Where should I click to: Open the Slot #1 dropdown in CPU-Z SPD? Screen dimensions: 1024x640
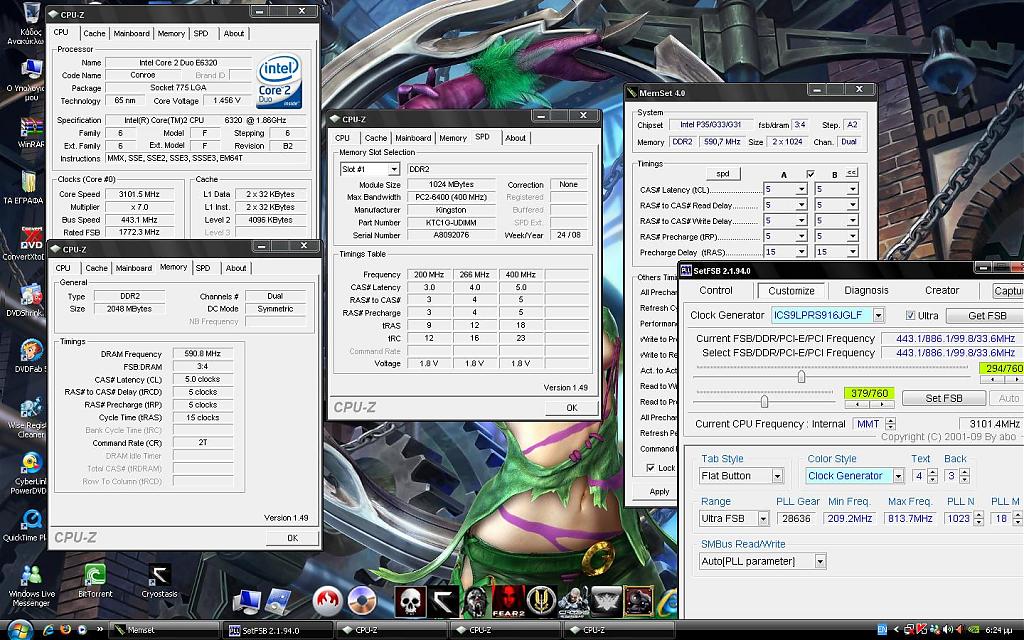394,169
